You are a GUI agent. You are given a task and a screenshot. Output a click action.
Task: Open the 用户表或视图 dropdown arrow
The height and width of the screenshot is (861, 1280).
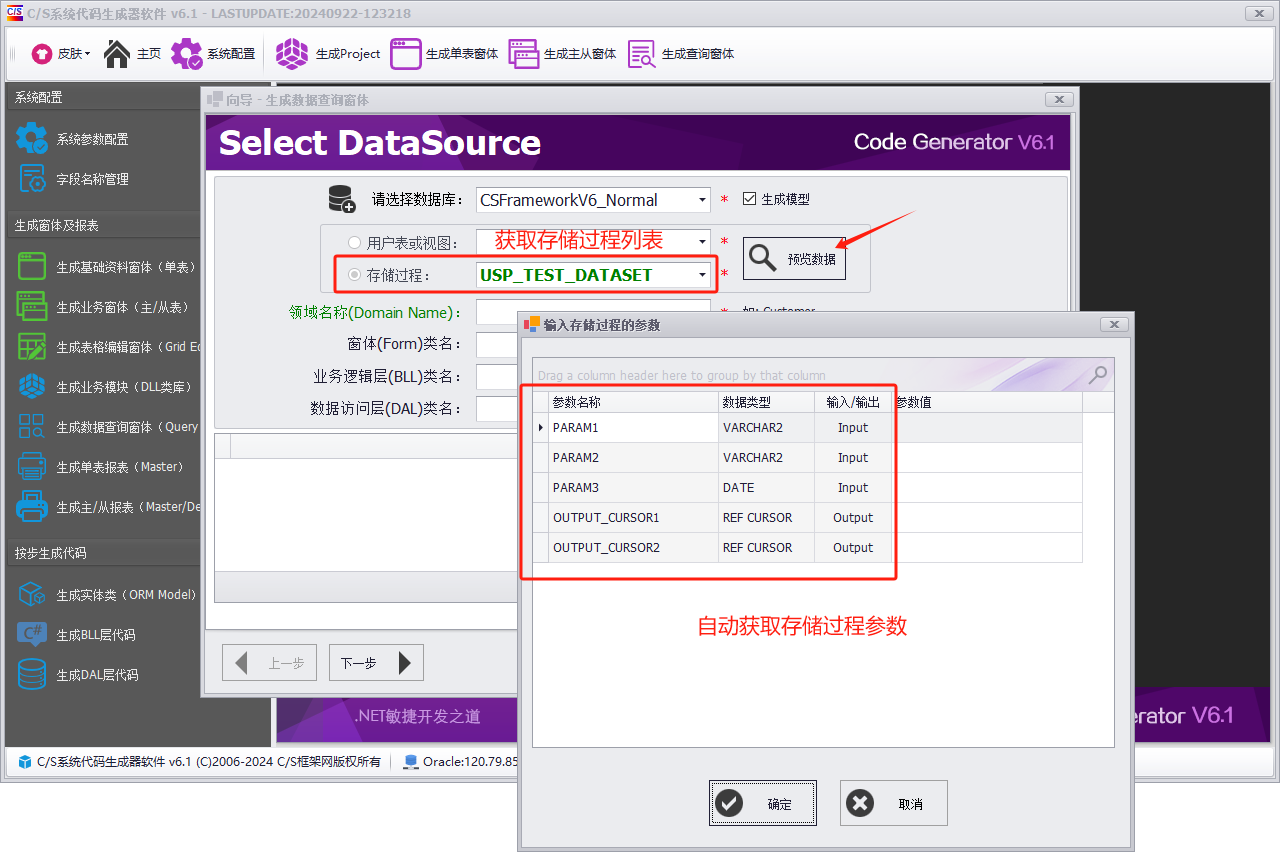703,241
